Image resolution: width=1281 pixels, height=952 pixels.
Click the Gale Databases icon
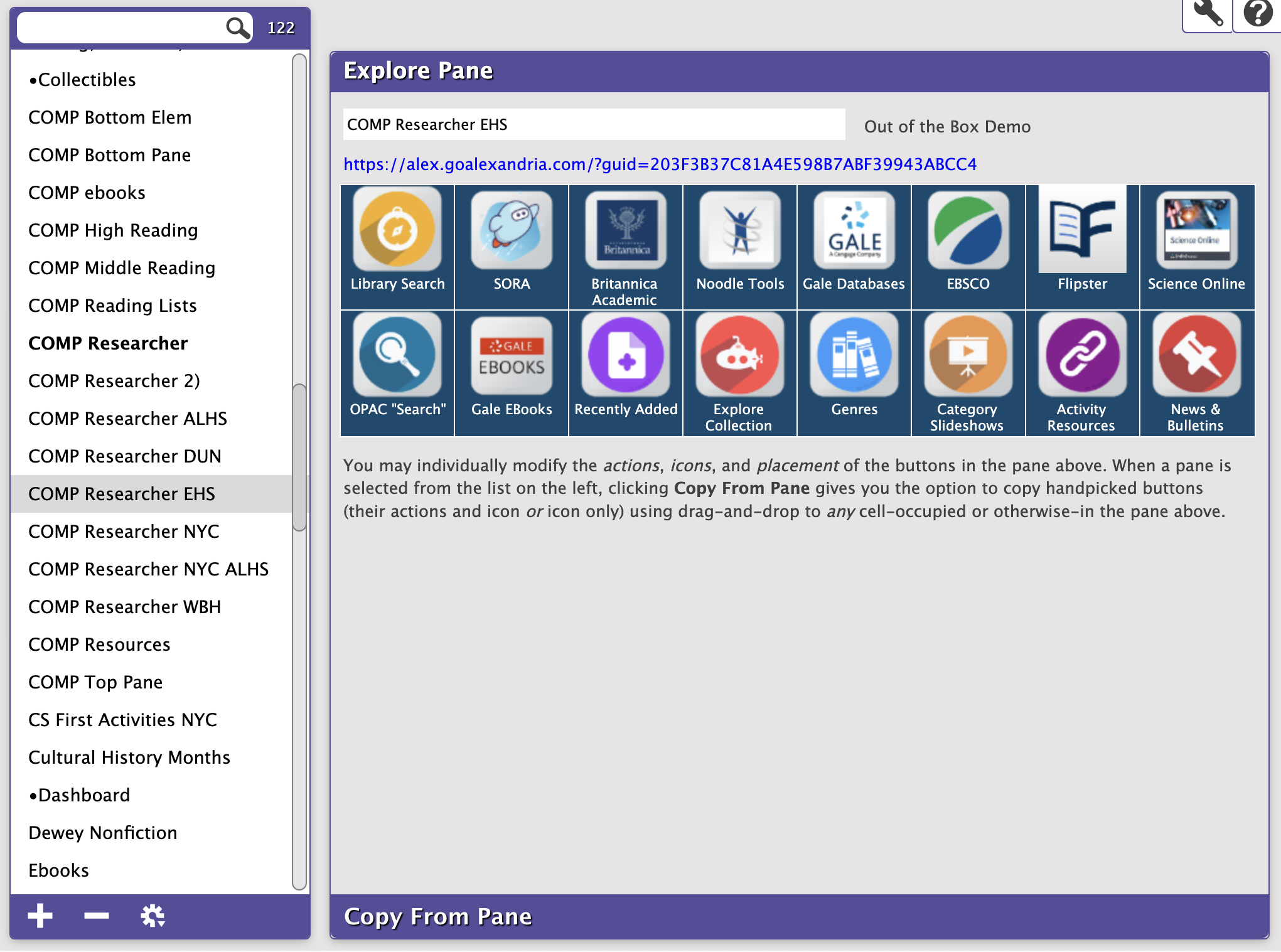(854, 230)
